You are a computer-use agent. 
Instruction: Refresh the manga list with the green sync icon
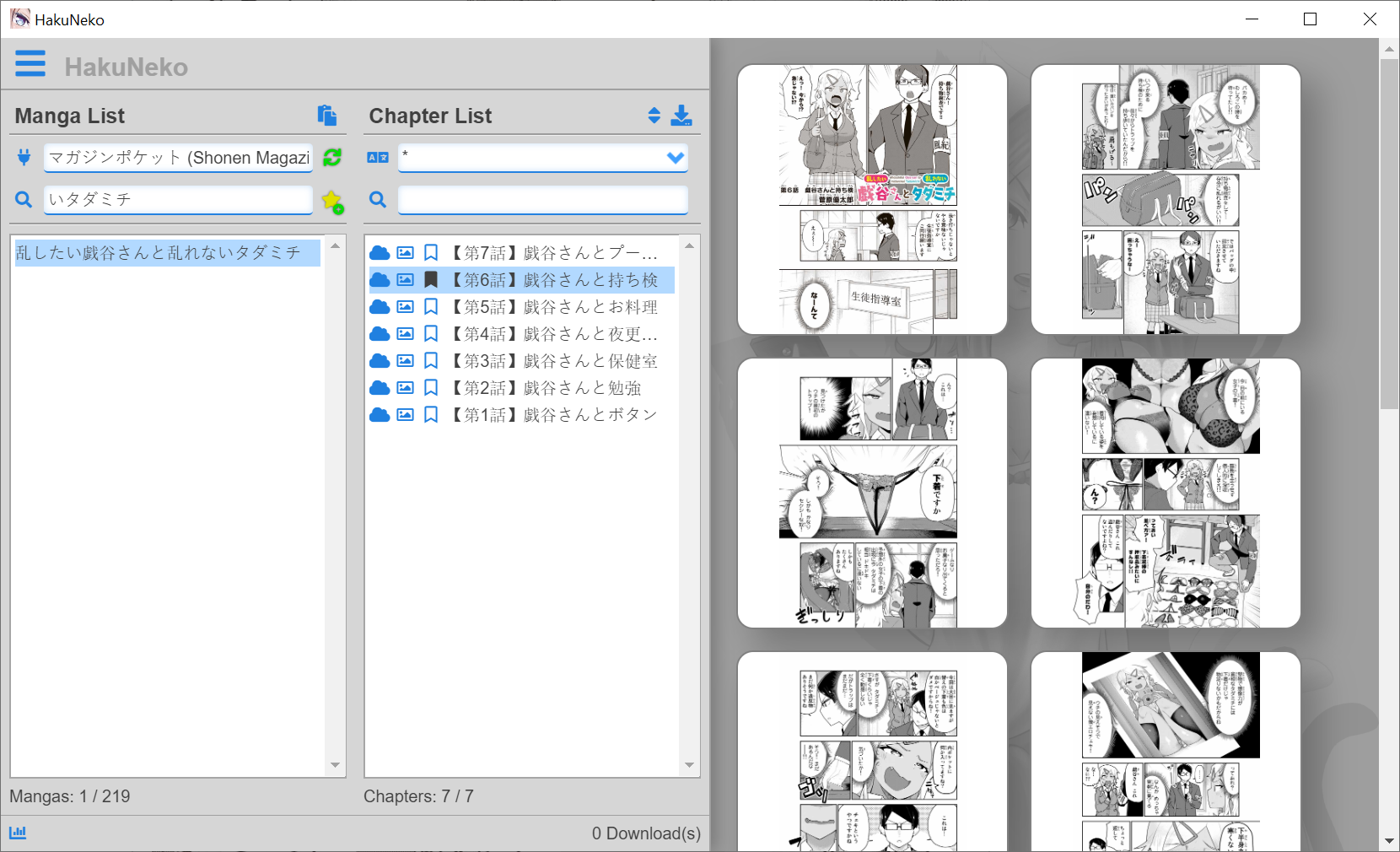(331, 158)
